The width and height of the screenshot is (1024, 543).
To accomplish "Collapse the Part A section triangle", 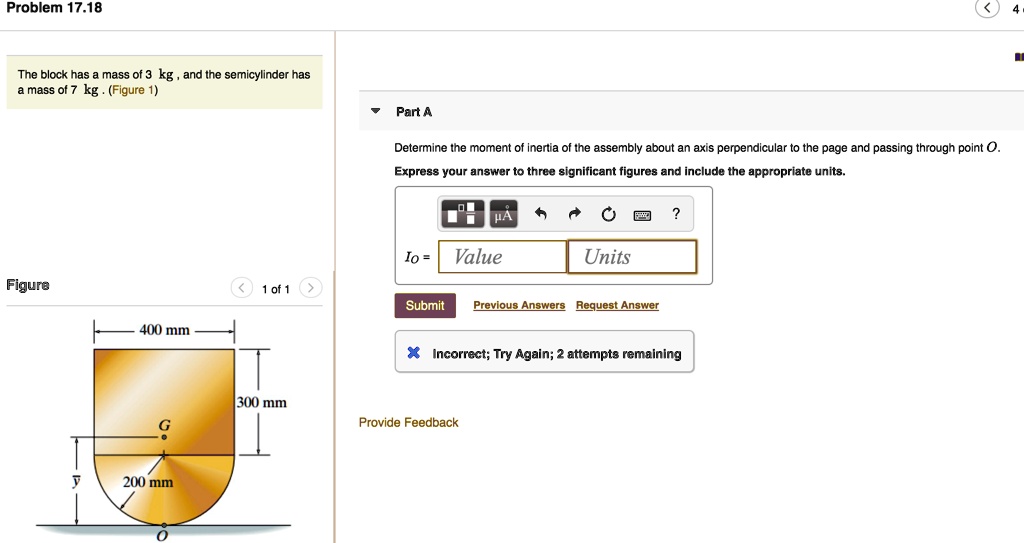I will click(374, 111).
